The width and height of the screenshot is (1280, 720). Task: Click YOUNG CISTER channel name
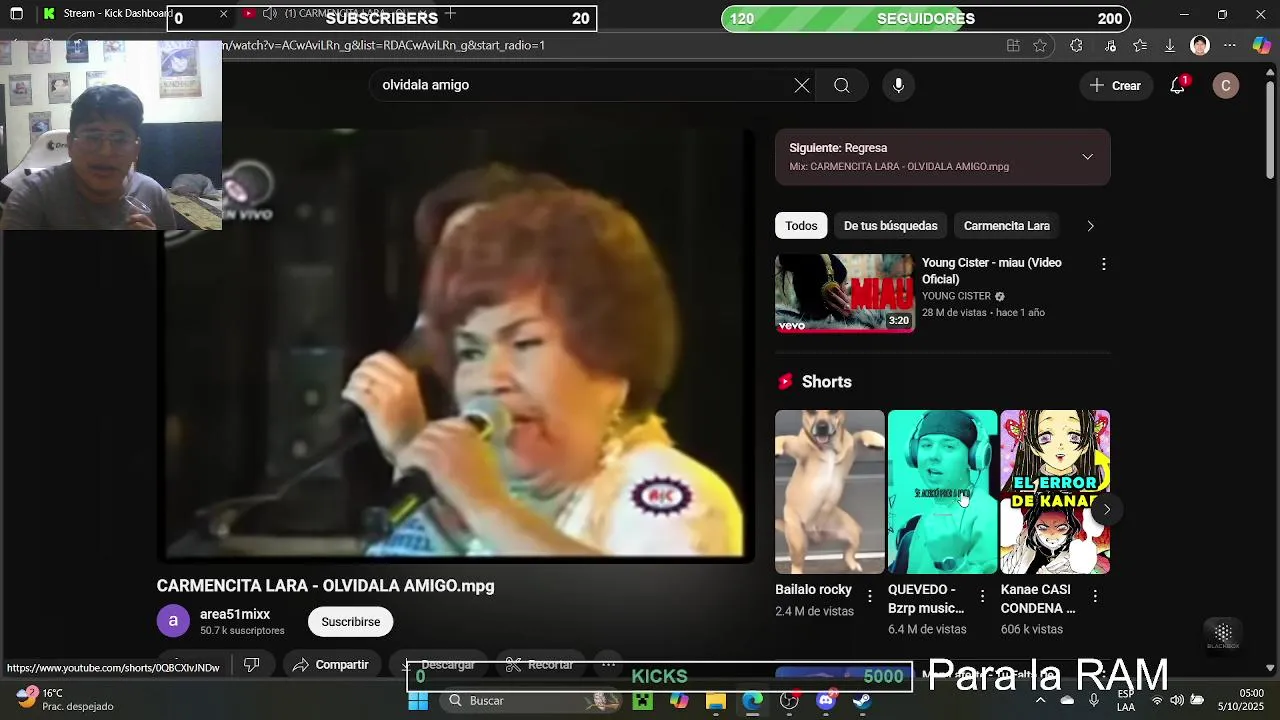pyautogui.click(x=956, y=296)
